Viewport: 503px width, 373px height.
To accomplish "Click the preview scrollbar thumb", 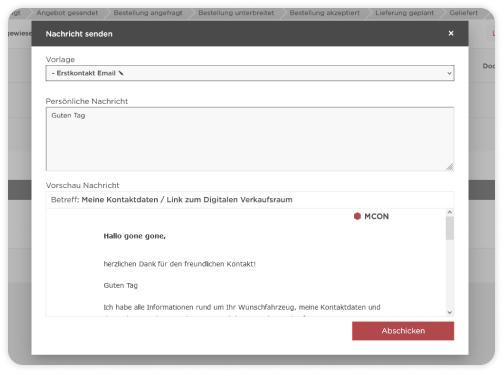I will 450,228.
